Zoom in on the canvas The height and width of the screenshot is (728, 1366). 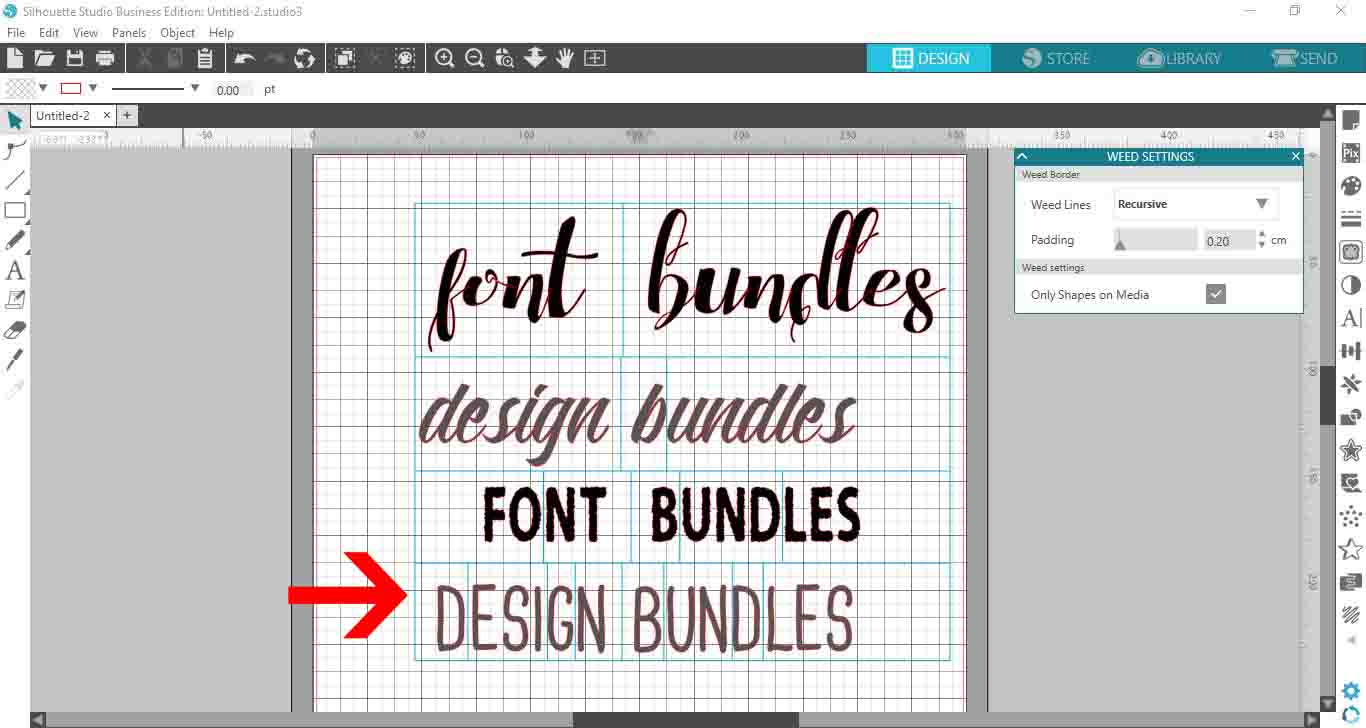pyautogui.click(x=445, y=58)
